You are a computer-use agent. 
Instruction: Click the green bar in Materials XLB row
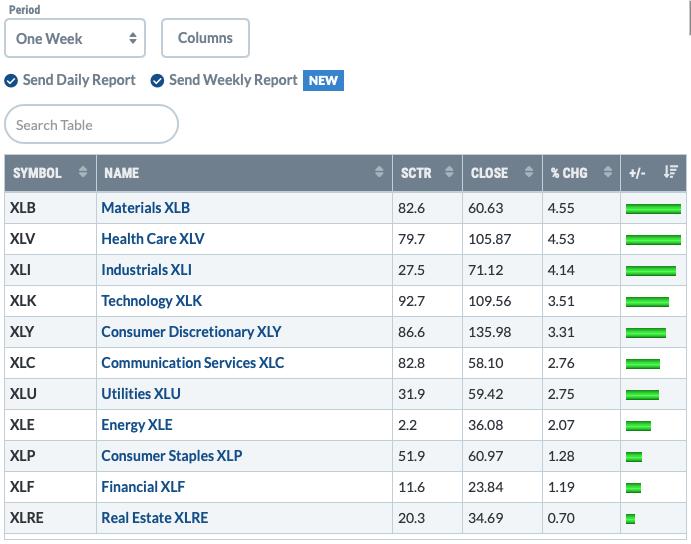pos(653,209)
